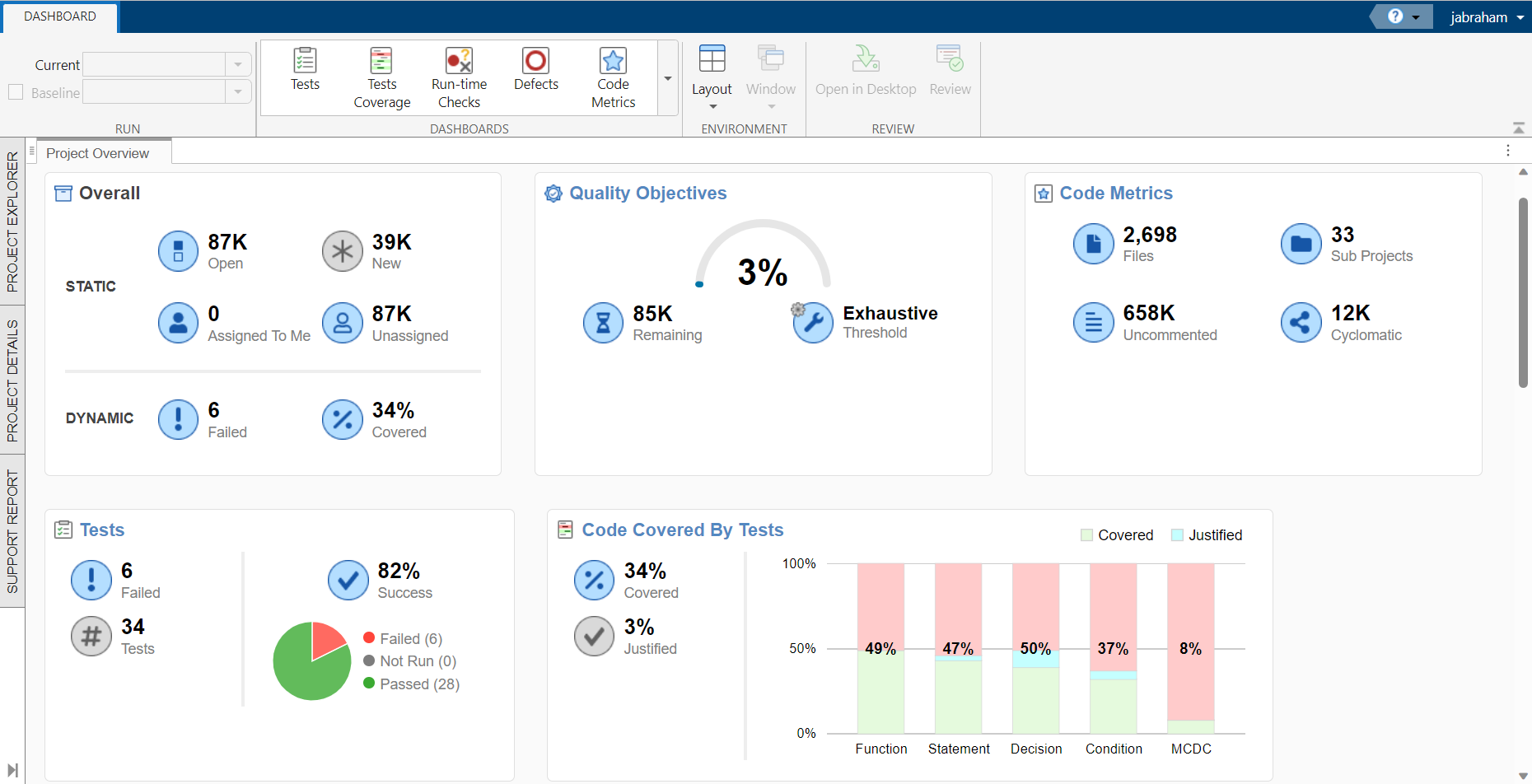Open the Tests dashboard

305,70
